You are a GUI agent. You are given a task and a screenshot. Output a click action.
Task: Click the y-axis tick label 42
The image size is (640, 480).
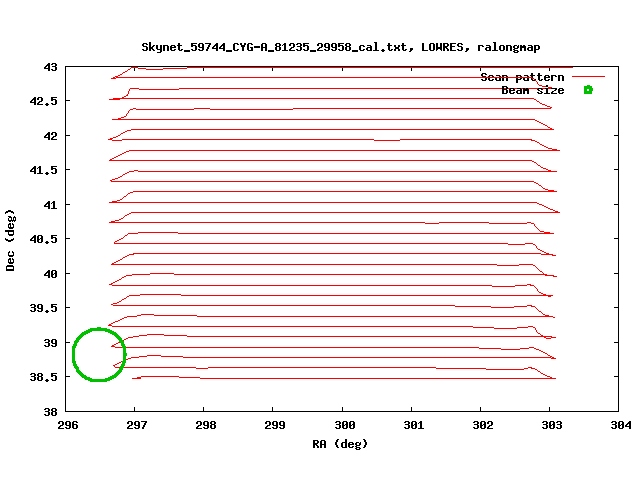tap(51, 136)
